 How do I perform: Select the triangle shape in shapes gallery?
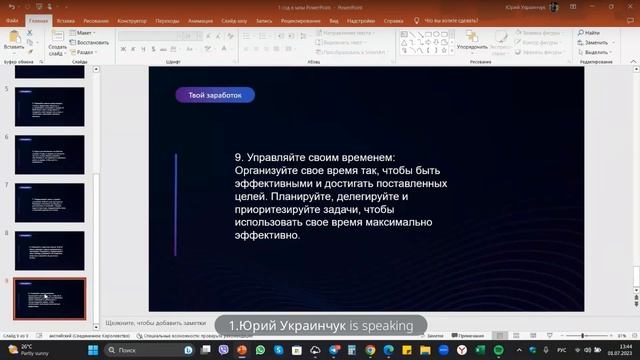tap(404, 42)
